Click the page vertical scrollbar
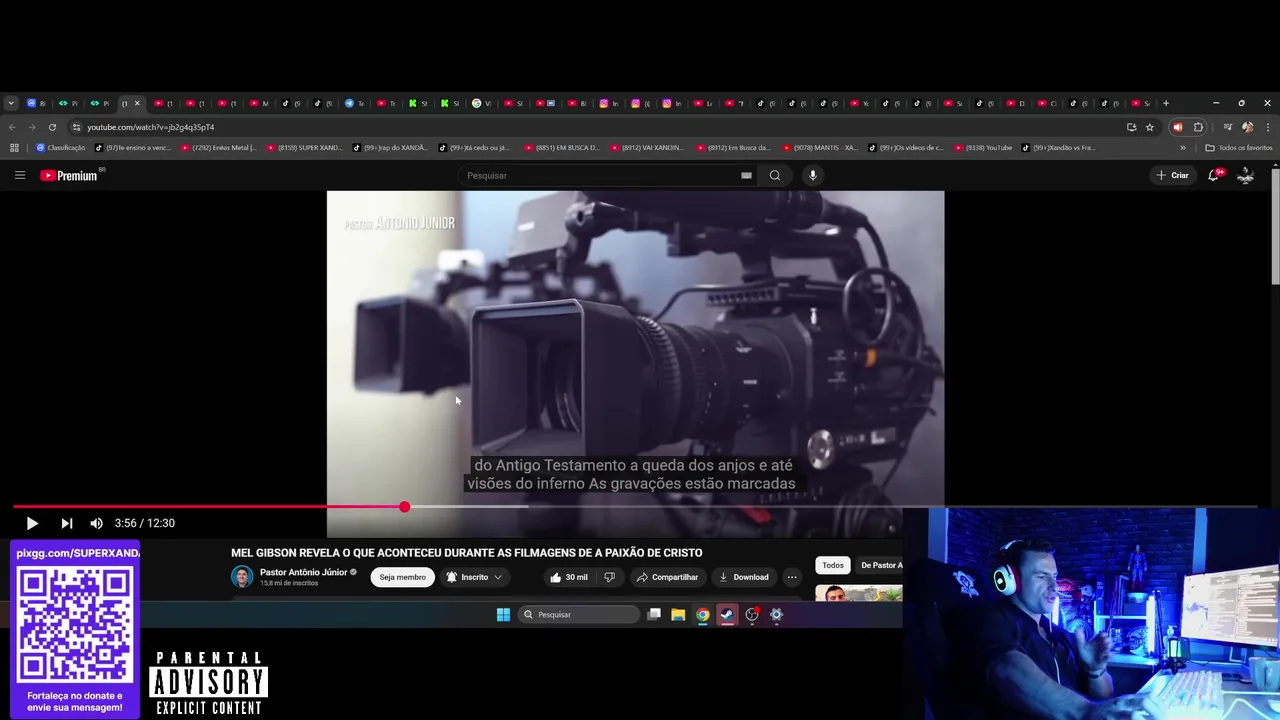Screen dimensions: 1280x720 coord(1275,226)
